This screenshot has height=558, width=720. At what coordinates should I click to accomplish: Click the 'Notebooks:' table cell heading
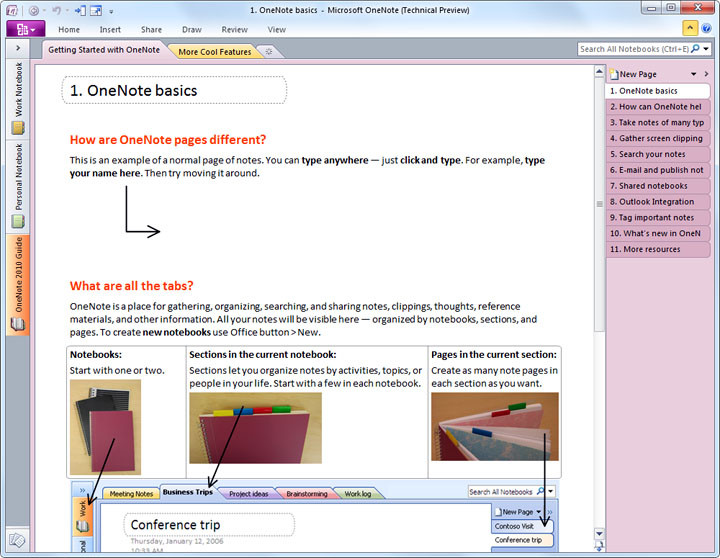tap(96, 355)
